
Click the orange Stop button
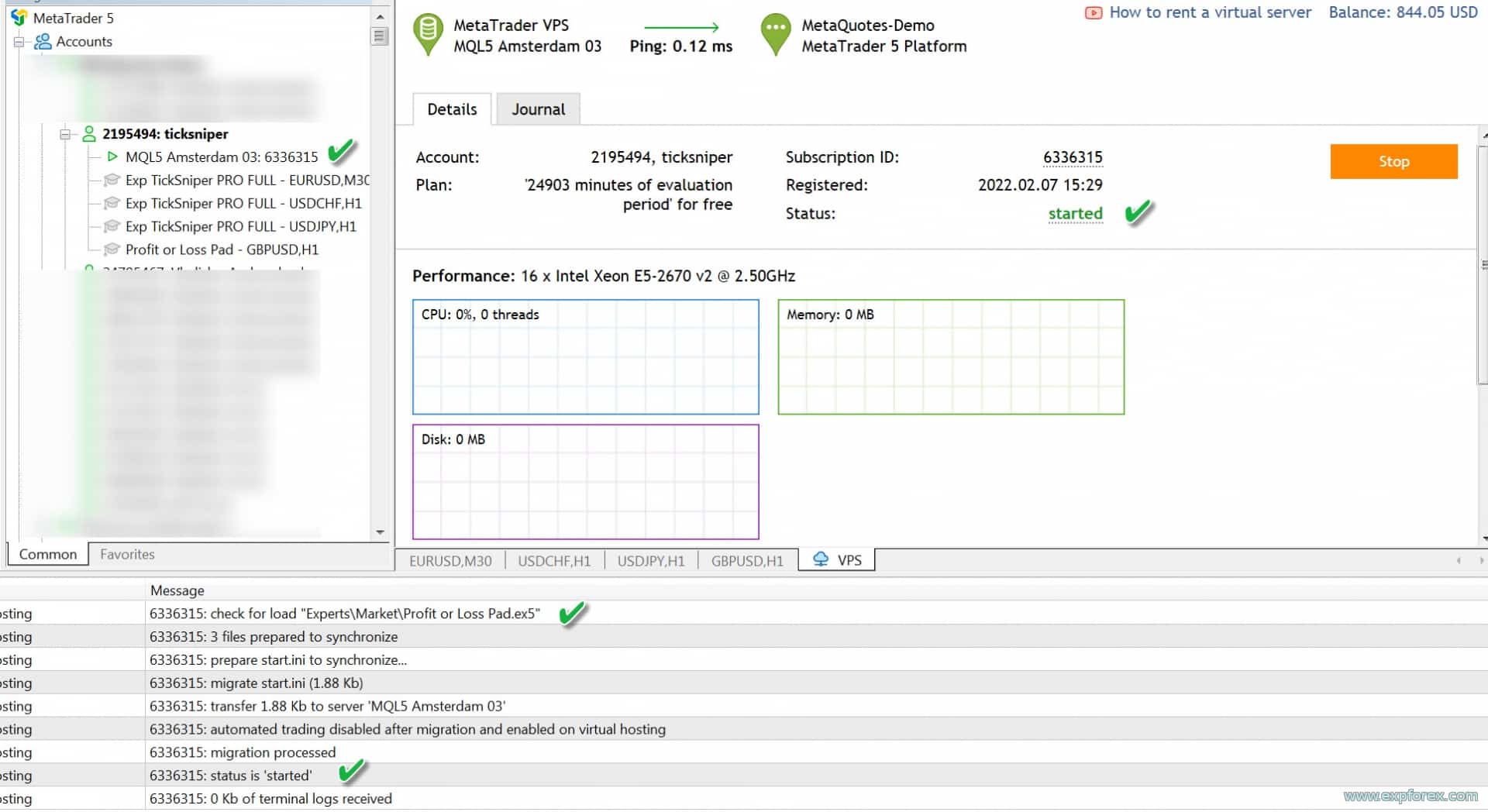pos(1393,161)
